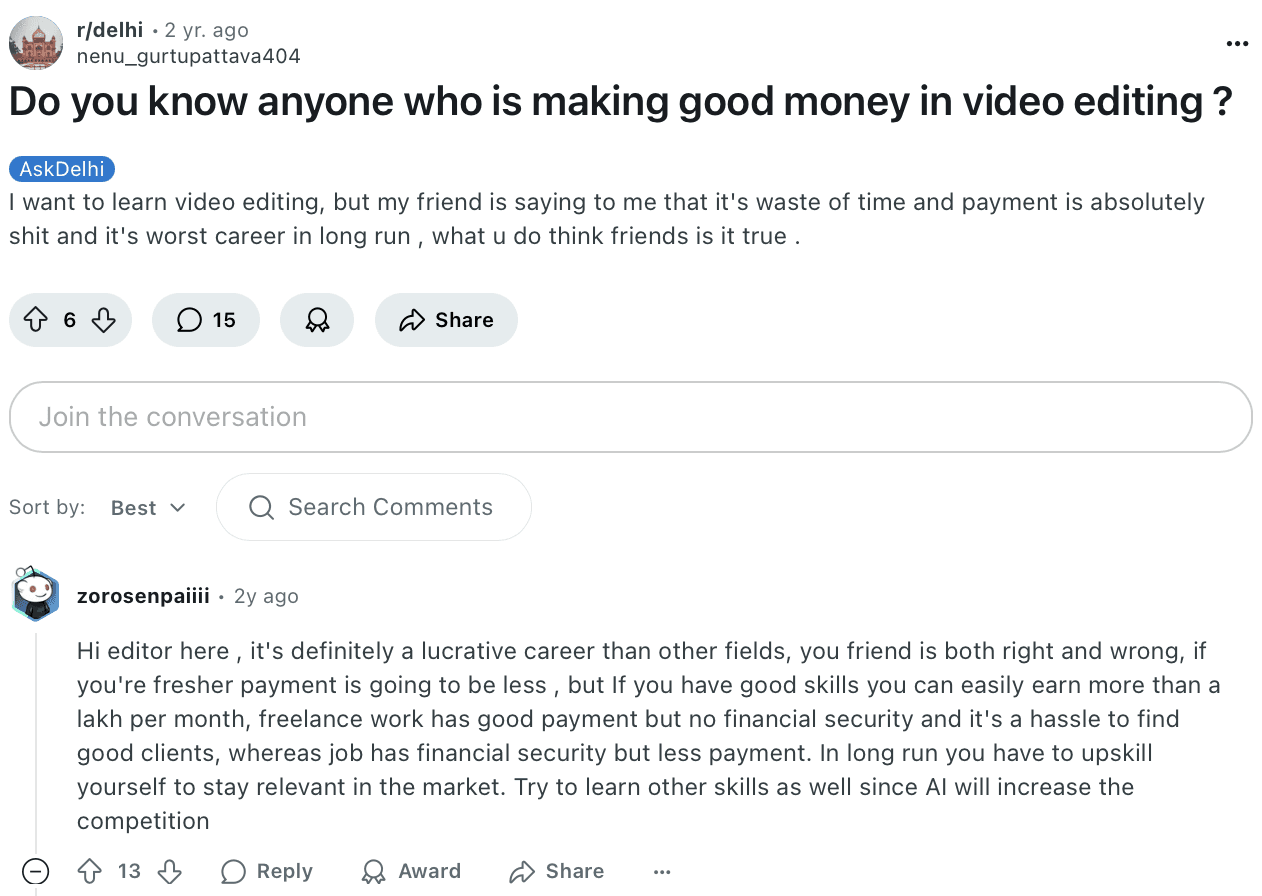Open the r/delhi subreddit link
Screen dimensions: 1262x896
110,31
